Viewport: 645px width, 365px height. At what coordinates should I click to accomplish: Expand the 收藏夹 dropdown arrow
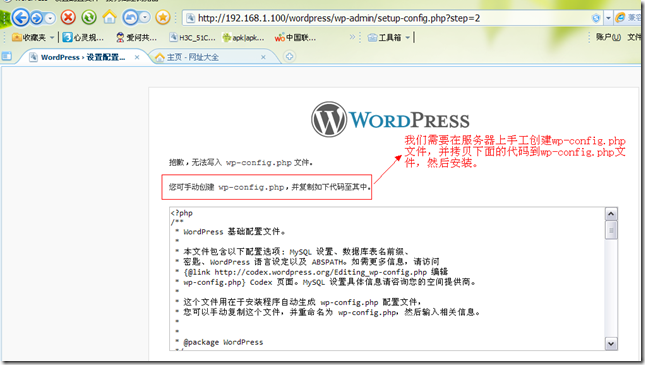point(52,37)
